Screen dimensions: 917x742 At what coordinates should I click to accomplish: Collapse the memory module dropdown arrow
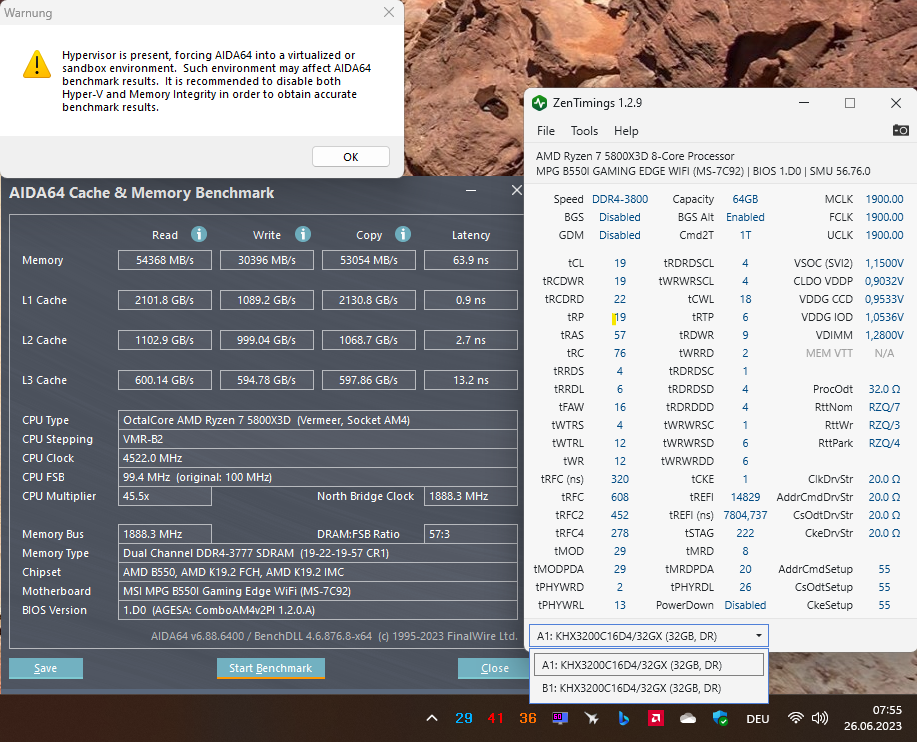pyautogui.click(x=759, y=636)
